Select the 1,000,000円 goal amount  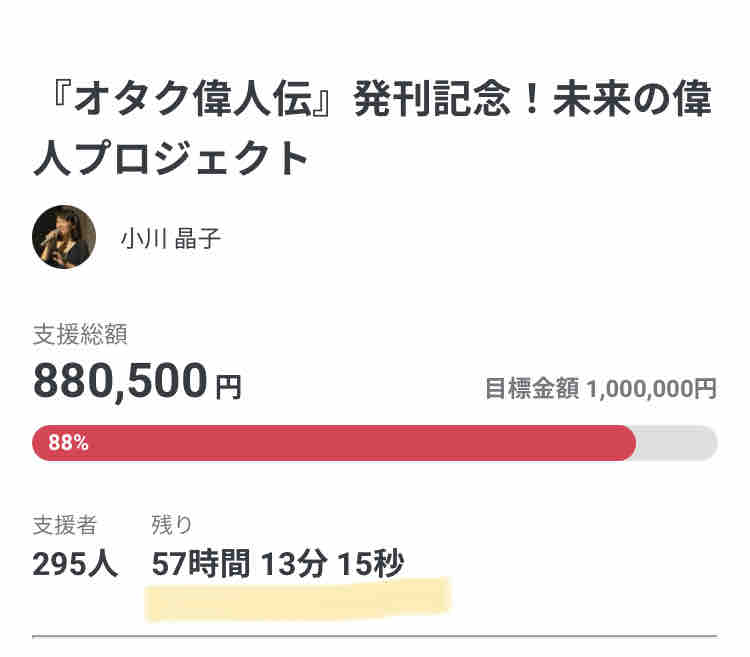tap(652, 388)
